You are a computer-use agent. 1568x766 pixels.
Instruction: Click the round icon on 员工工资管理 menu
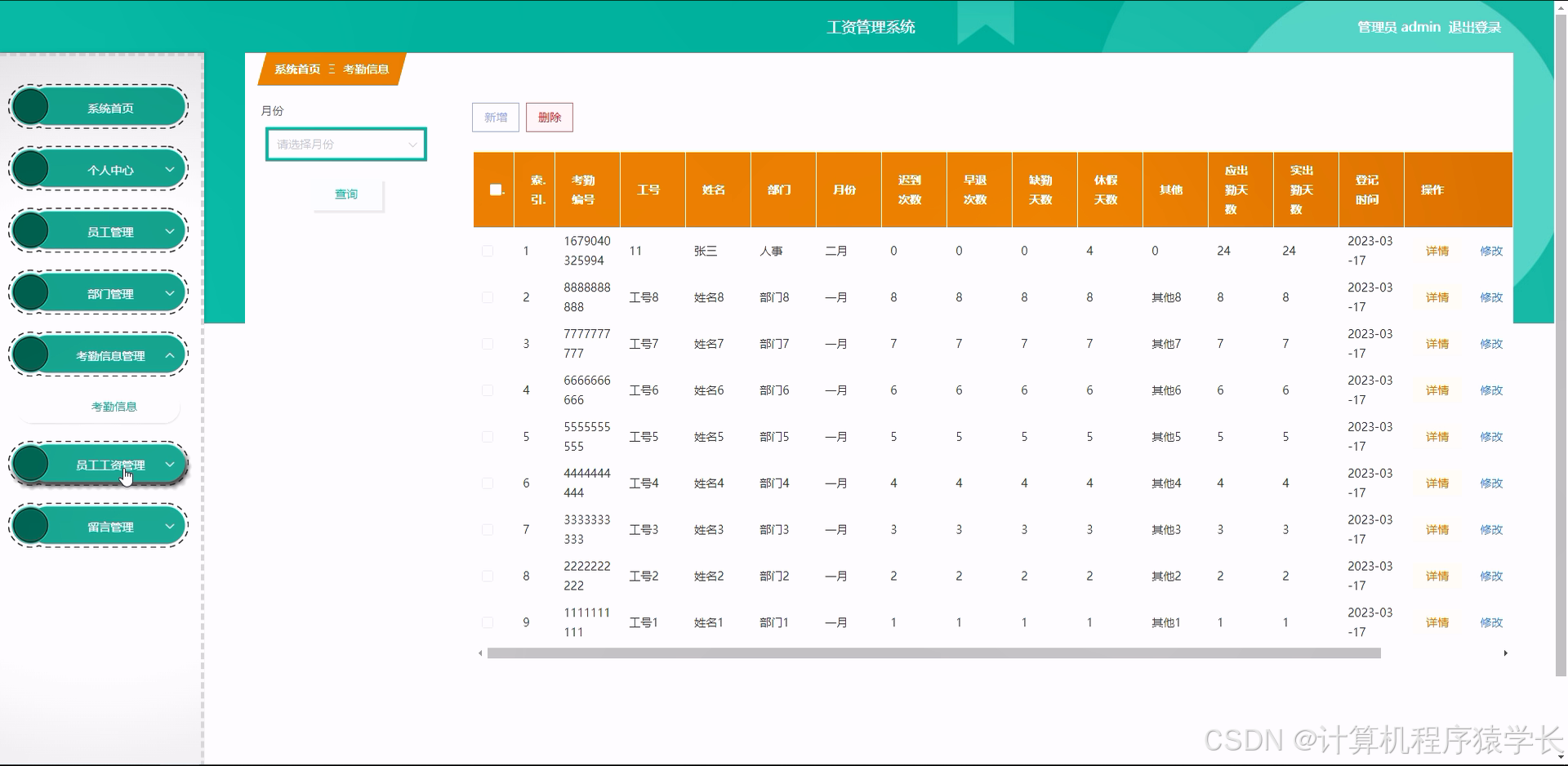(31, 464)
